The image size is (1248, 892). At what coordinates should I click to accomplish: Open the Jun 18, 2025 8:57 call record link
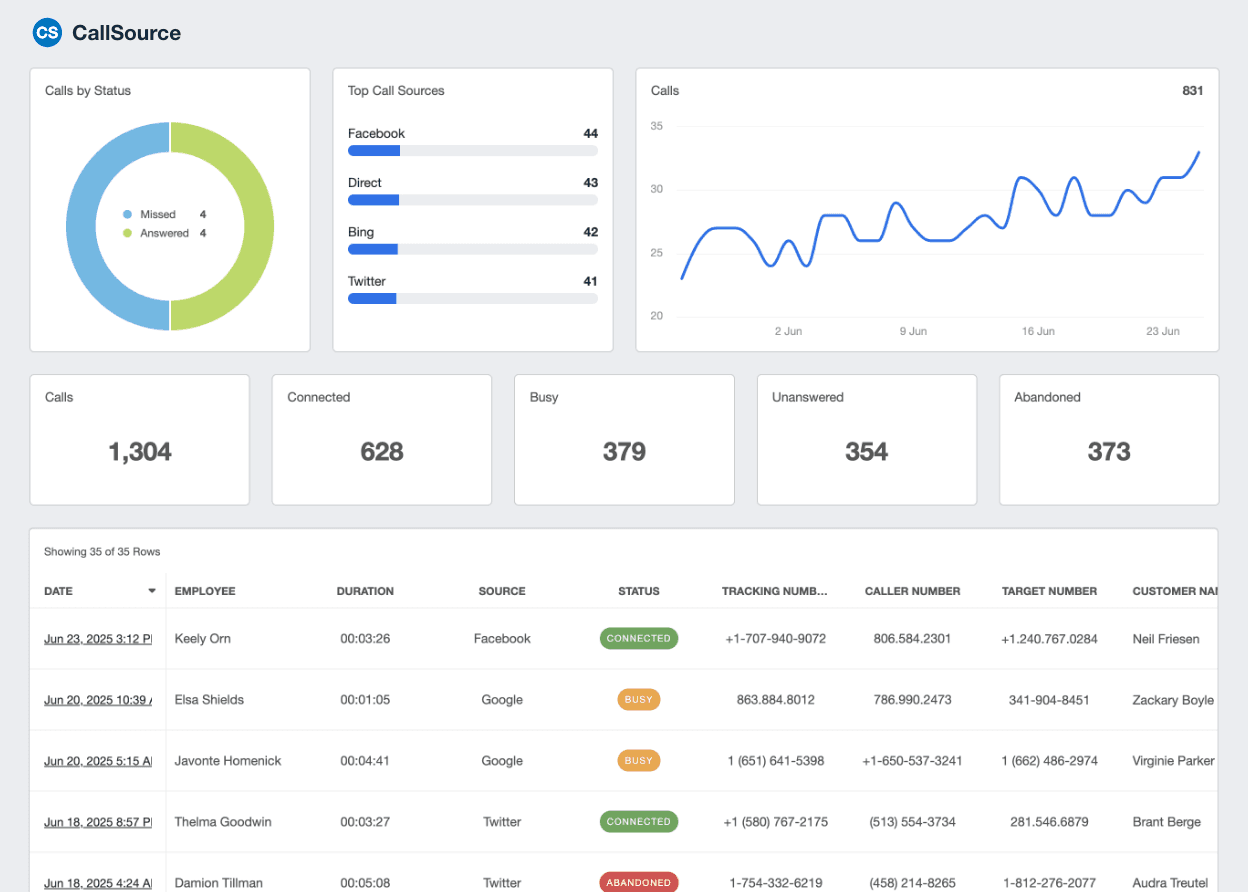pyautogui.click(x=97, y=821)
